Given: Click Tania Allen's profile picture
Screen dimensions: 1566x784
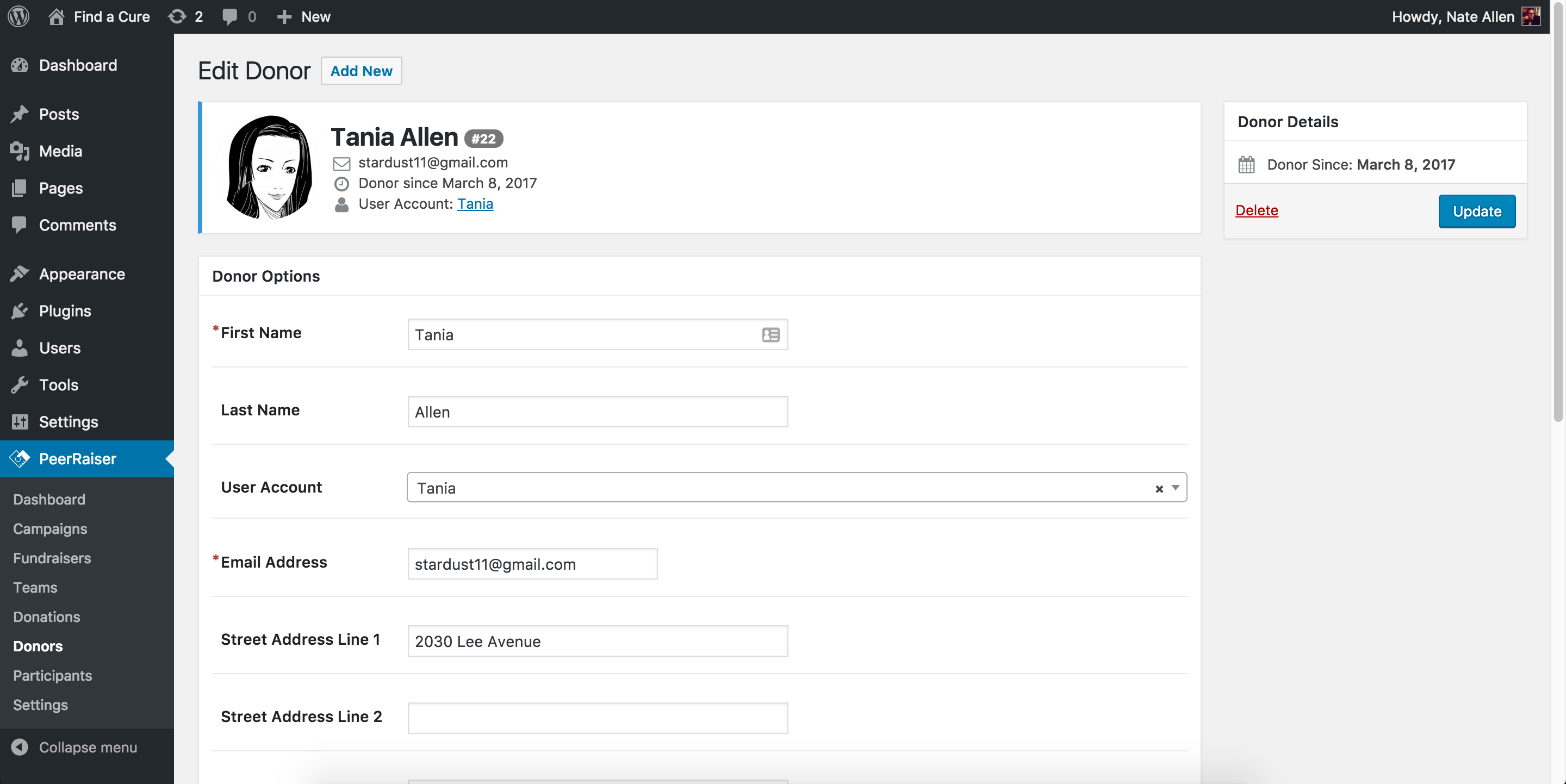Looking at the screenshot, I should coord(269,167).
